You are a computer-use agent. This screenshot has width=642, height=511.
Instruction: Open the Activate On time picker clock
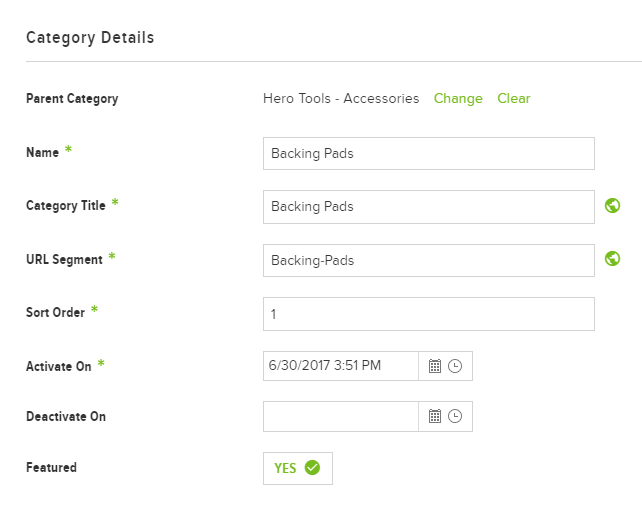(x=455, y=366)
